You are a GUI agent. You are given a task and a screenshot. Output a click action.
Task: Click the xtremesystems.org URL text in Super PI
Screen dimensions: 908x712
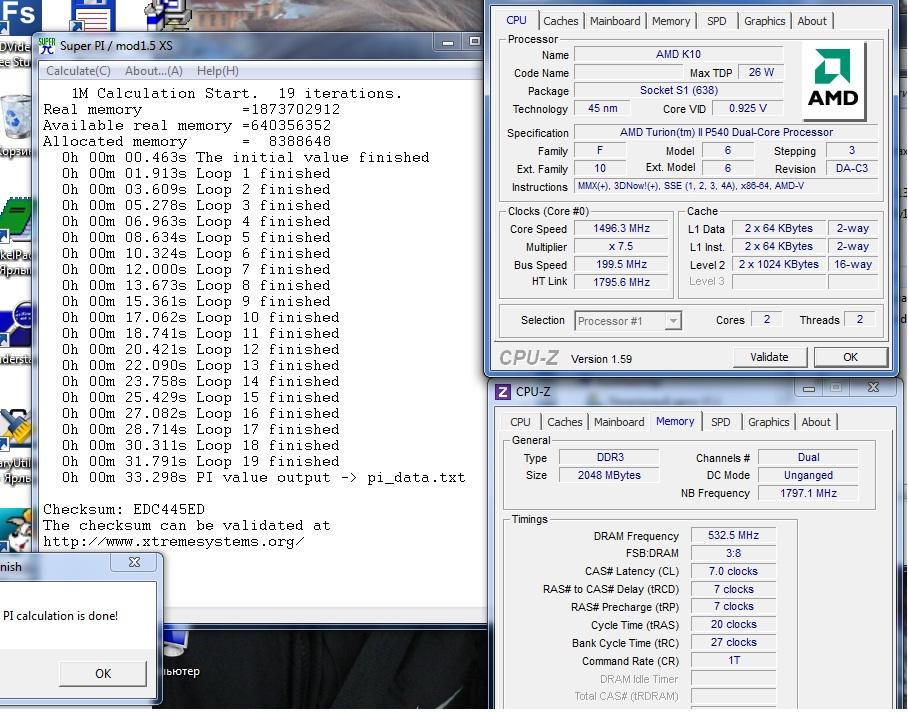click(174, 542)
